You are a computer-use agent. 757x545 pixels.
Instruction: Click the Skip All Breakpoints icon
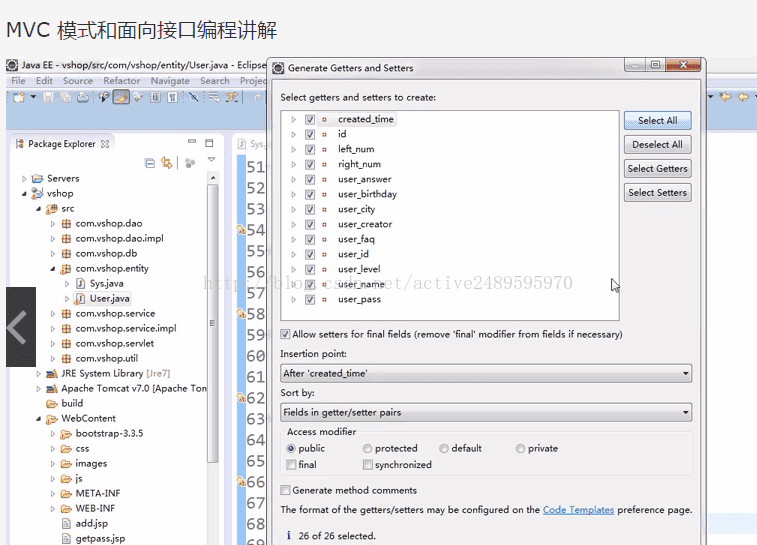[194, 97]
